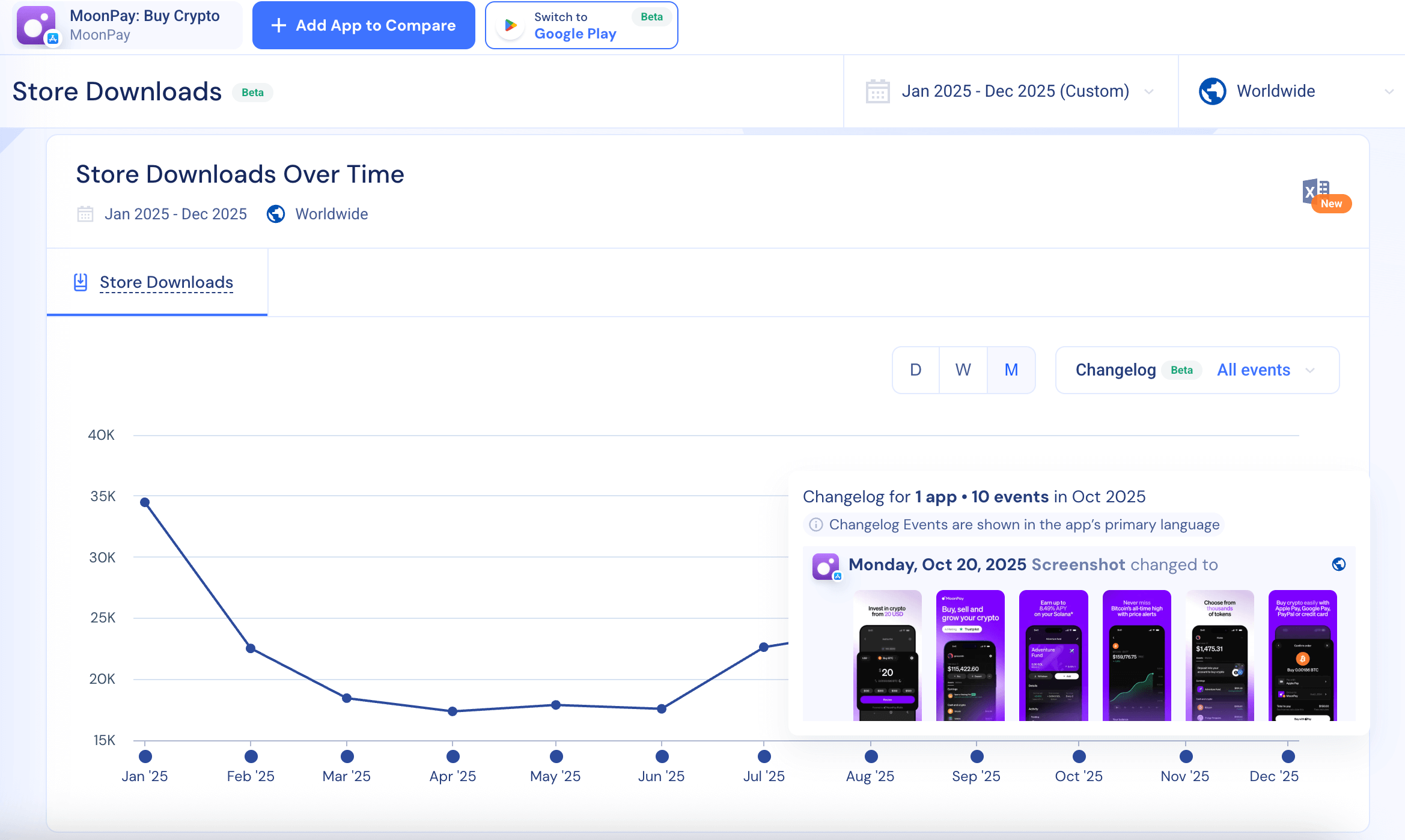Click the Jun '25 changelog marker
The height and width of the screenshot is (840, 1405).
click(662, 756)
